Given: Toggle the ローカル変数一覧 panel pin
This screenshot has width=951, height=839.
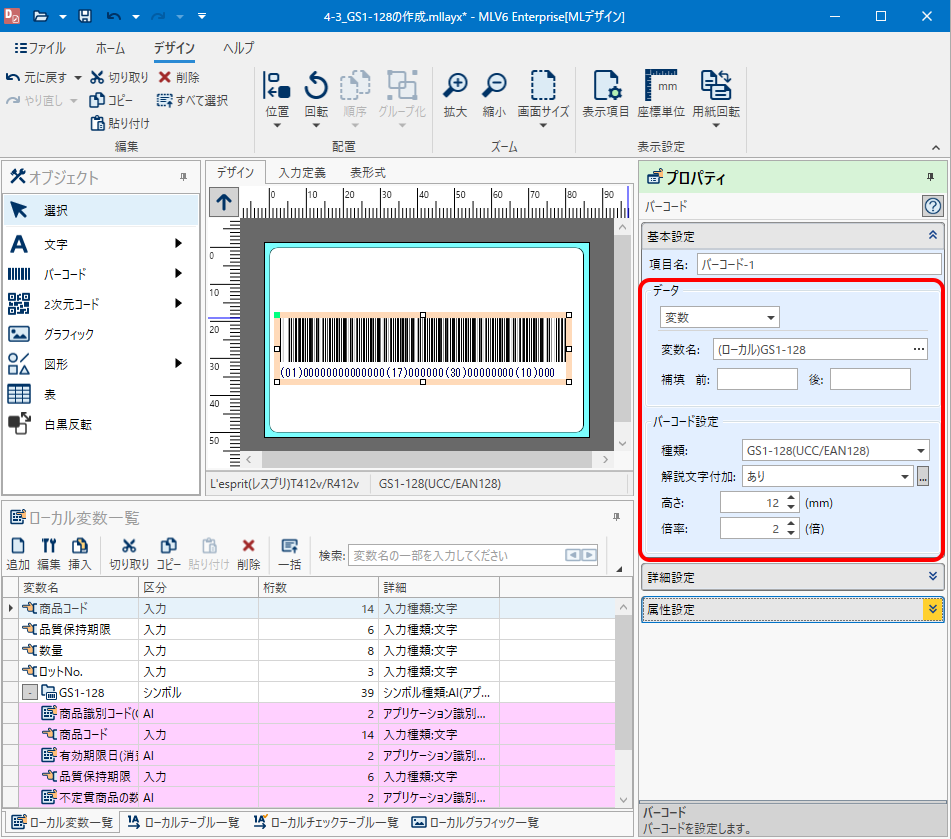Looking at the screenshot, I should coord(616,517).
